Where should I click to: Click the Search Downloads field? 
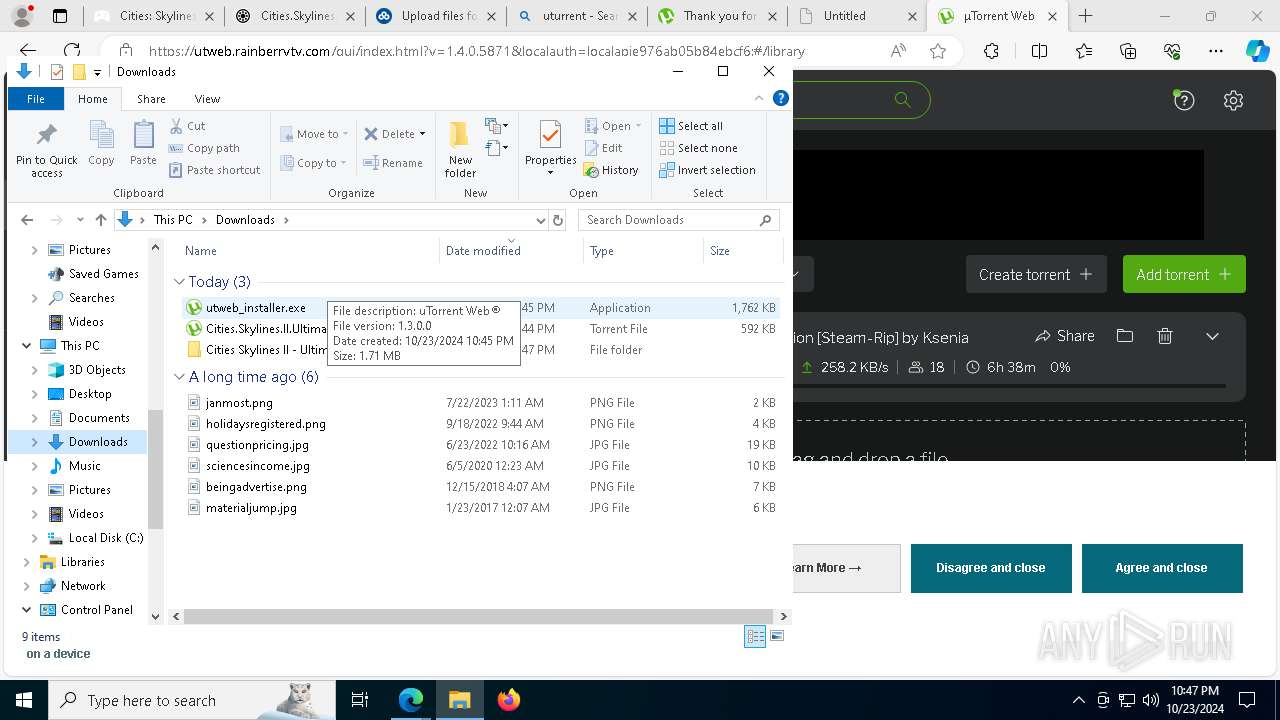(678, 220)
